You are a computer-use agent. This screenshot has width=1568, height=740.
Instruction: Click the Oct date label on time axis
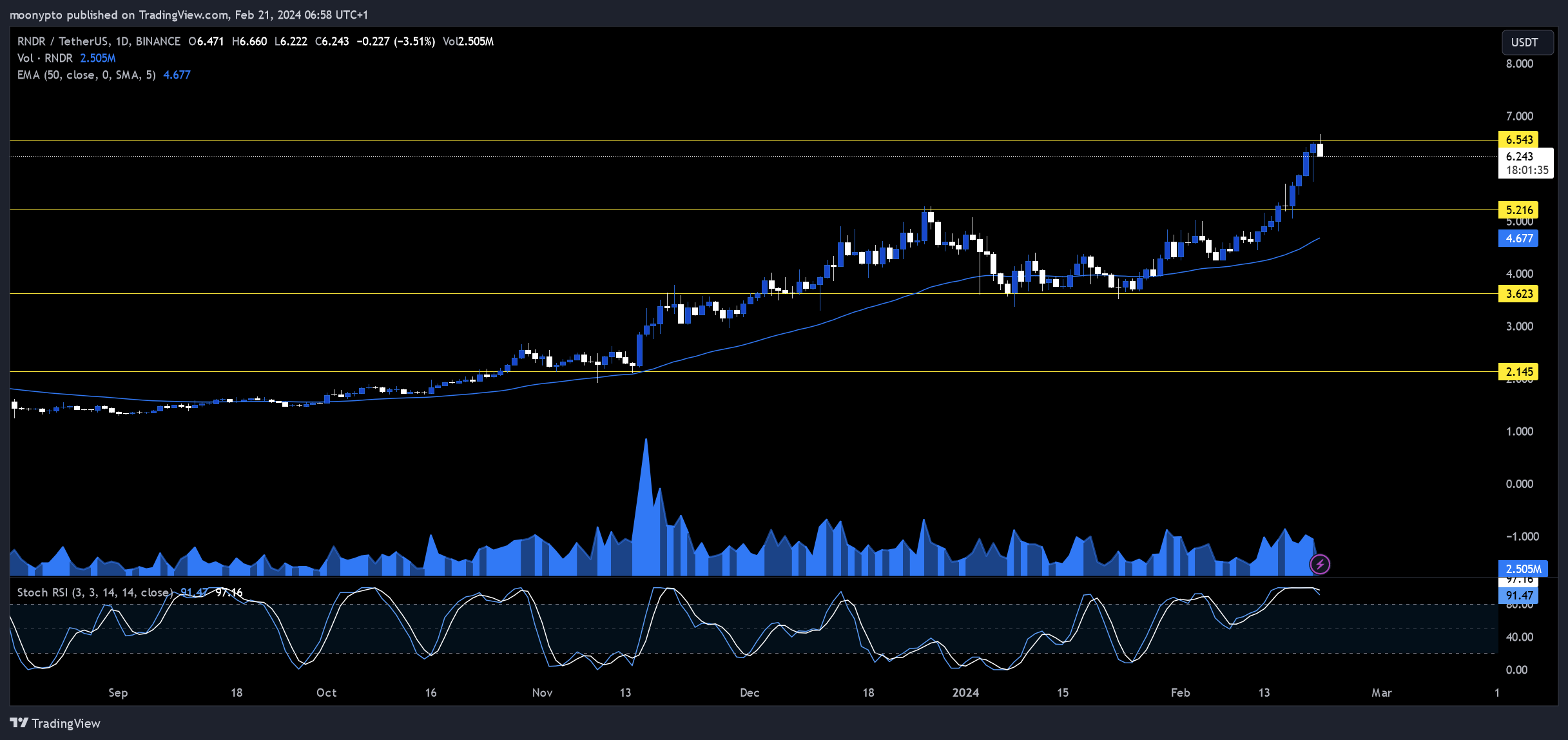327,693
